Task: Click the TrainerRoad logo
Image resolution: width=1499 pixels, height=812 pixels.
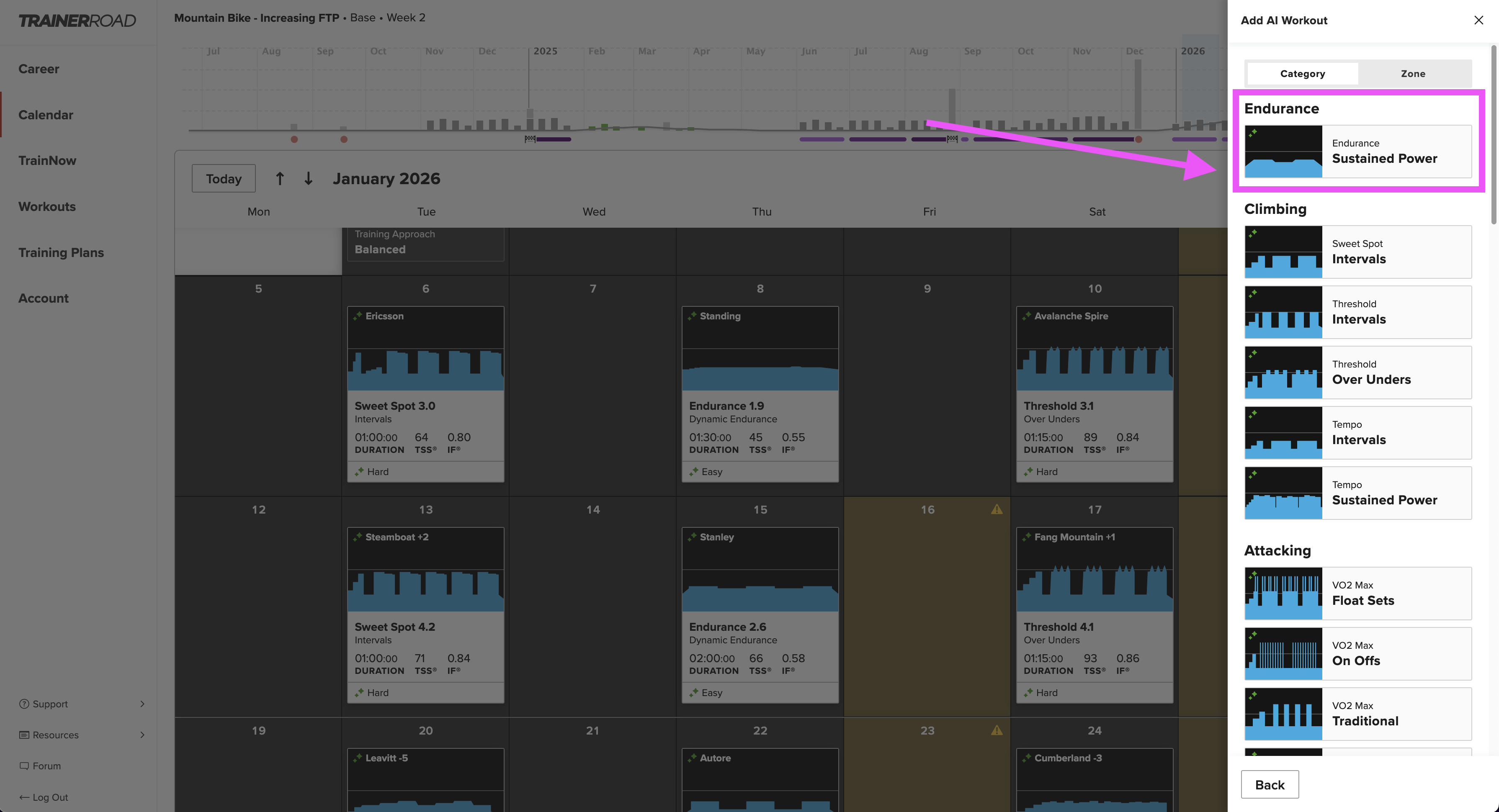Action: point(77,21)
